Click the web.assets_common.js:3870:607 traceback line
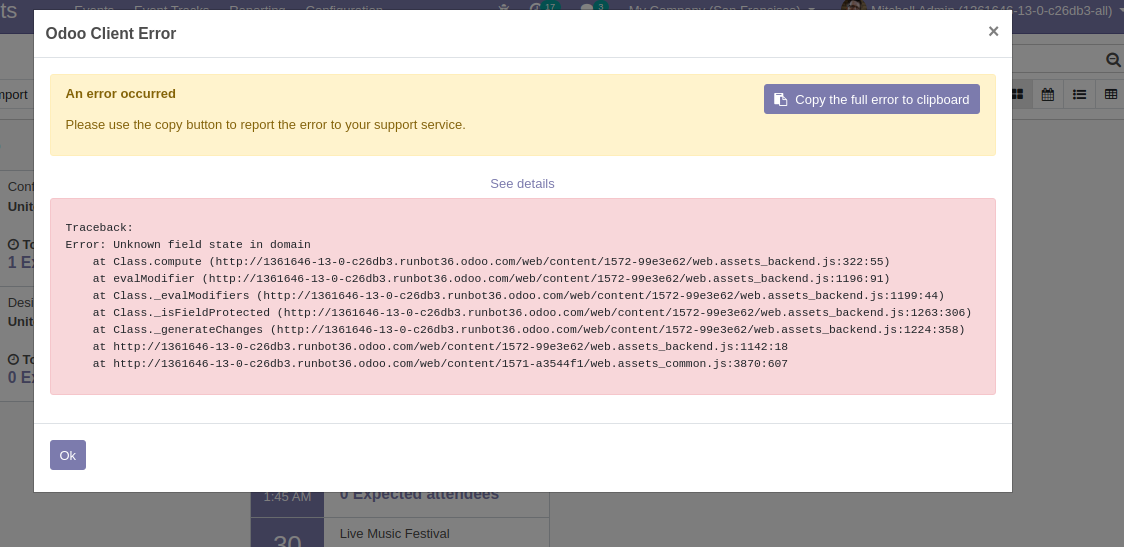 pyautogui.click(x=440, y=364)
